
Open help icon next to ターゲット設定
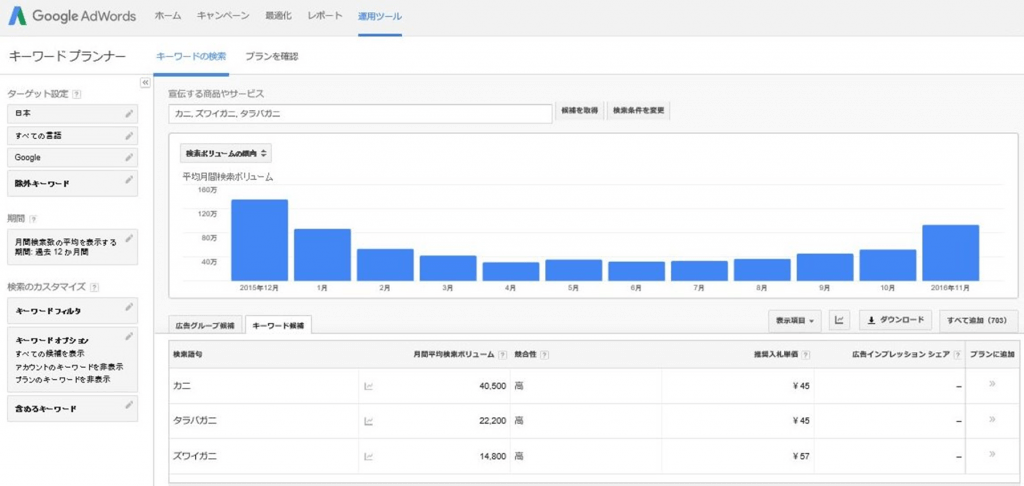(x=77, y=94)
